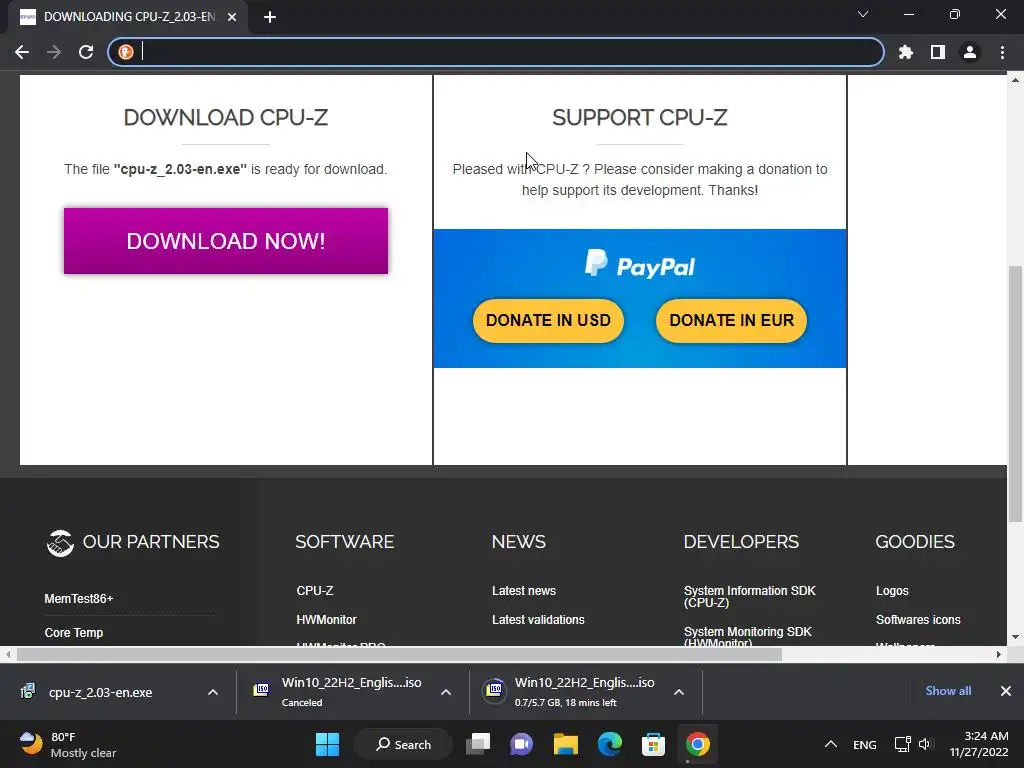Viewport: 1024px width, 768px height.
Task: Click the DuckDuckGo icon in address bar
Action: [x=126, y=52]
